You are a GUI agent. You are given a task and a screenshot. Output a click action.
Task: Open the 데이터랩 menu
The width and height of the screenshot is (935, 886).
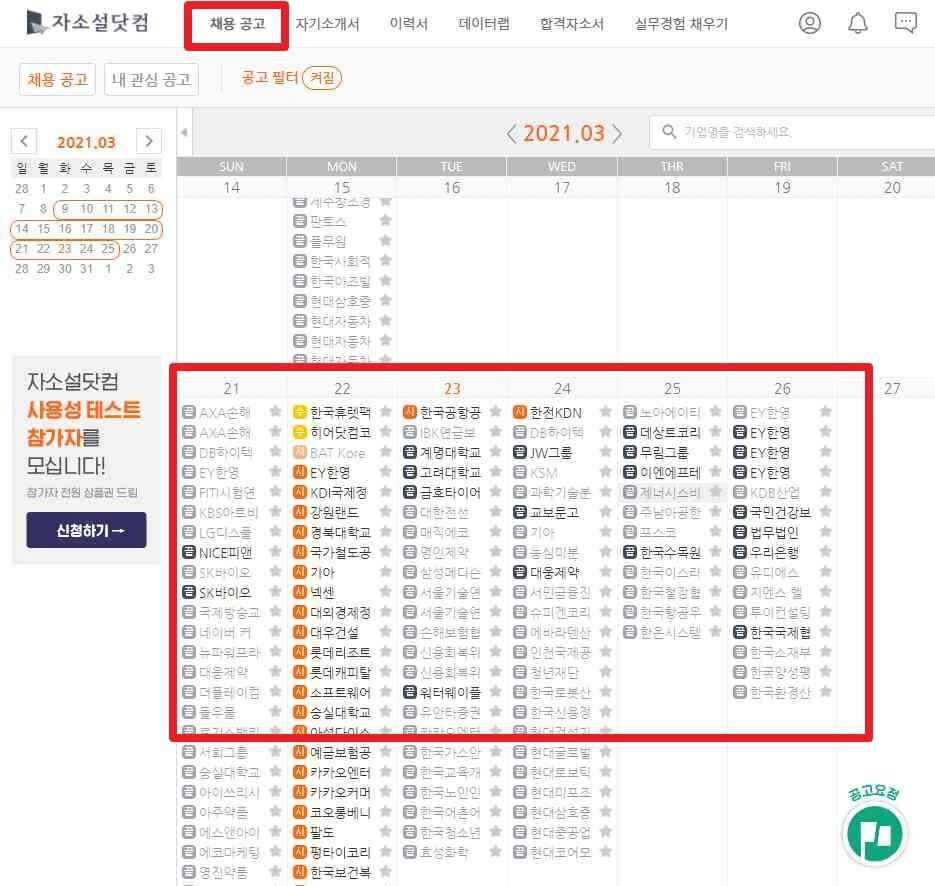(484, 24)
